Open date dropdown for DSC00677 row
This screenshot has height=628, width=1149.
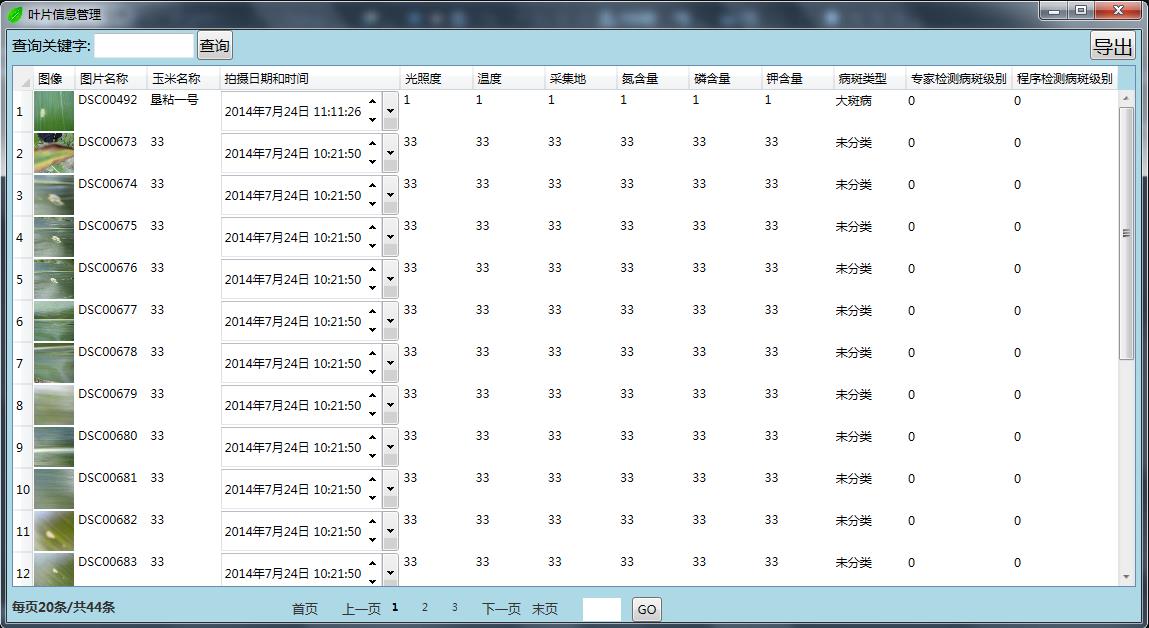pos(390,321)
